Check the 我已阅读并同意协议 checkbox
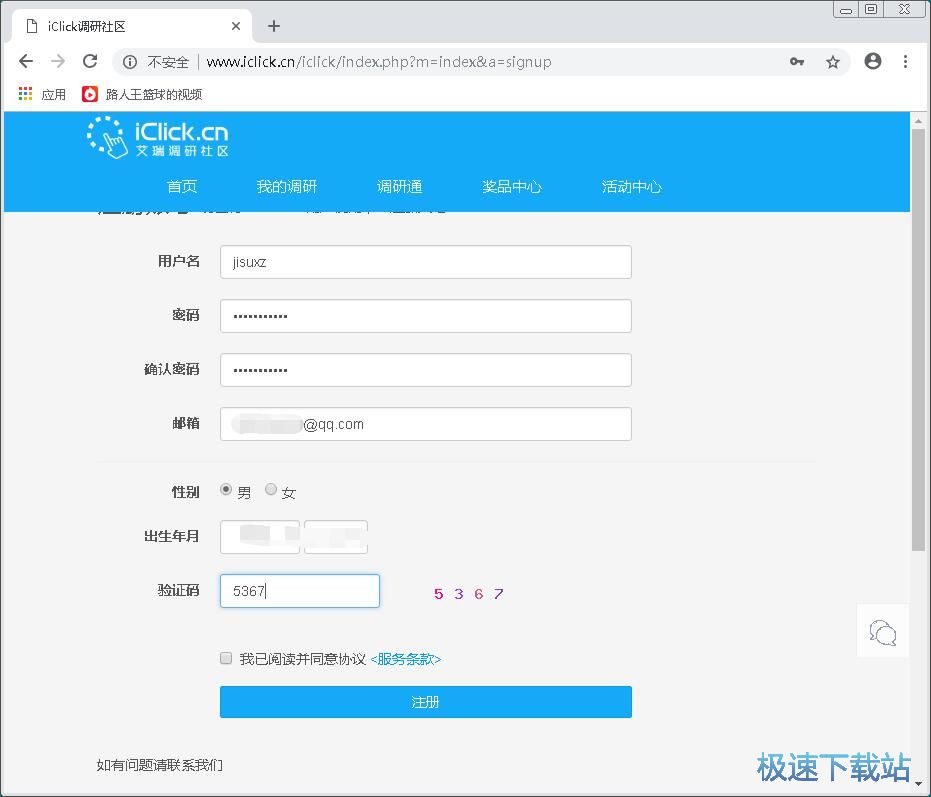 226,658
